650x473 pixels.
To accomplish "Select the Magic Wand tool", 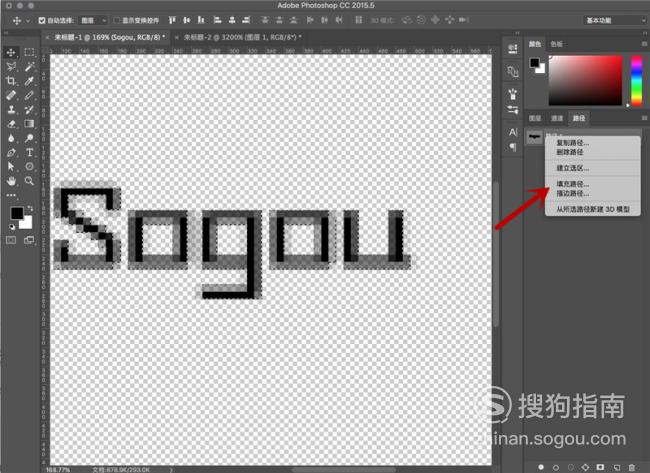I will [29, 66].
